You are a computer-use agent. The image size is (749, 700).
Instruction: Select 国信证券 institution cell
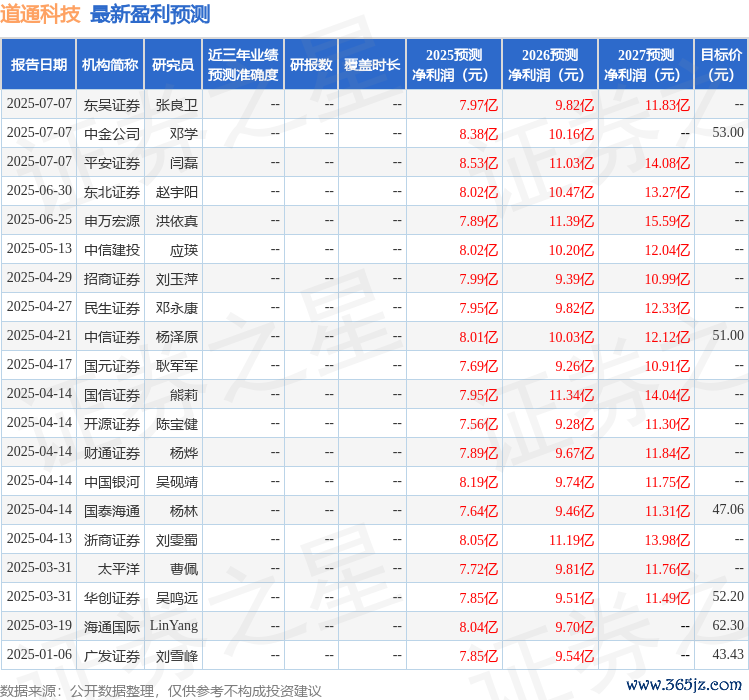112,395
